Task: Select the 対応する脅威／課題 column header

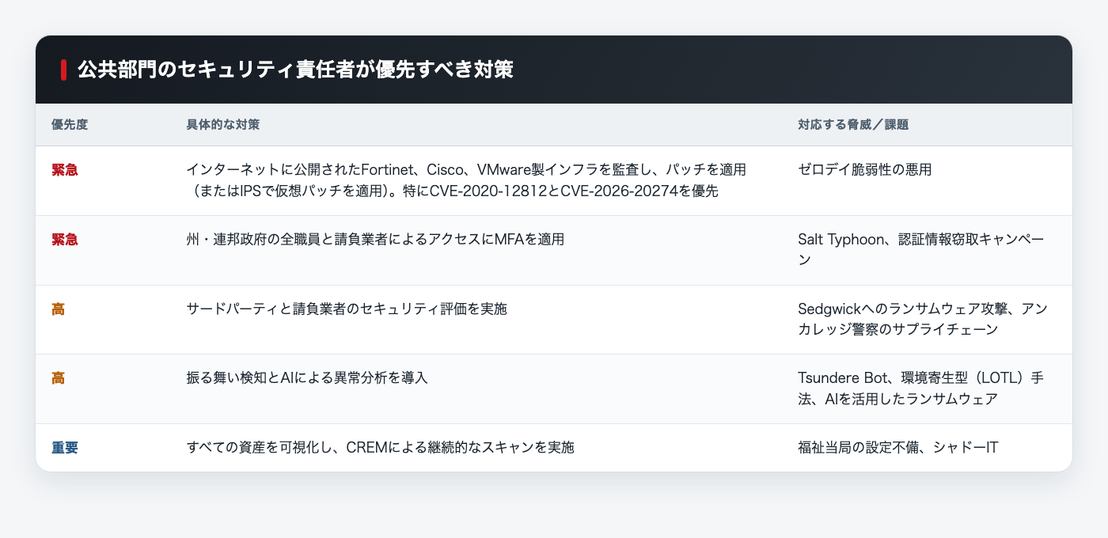Action: tap(853, 124)
